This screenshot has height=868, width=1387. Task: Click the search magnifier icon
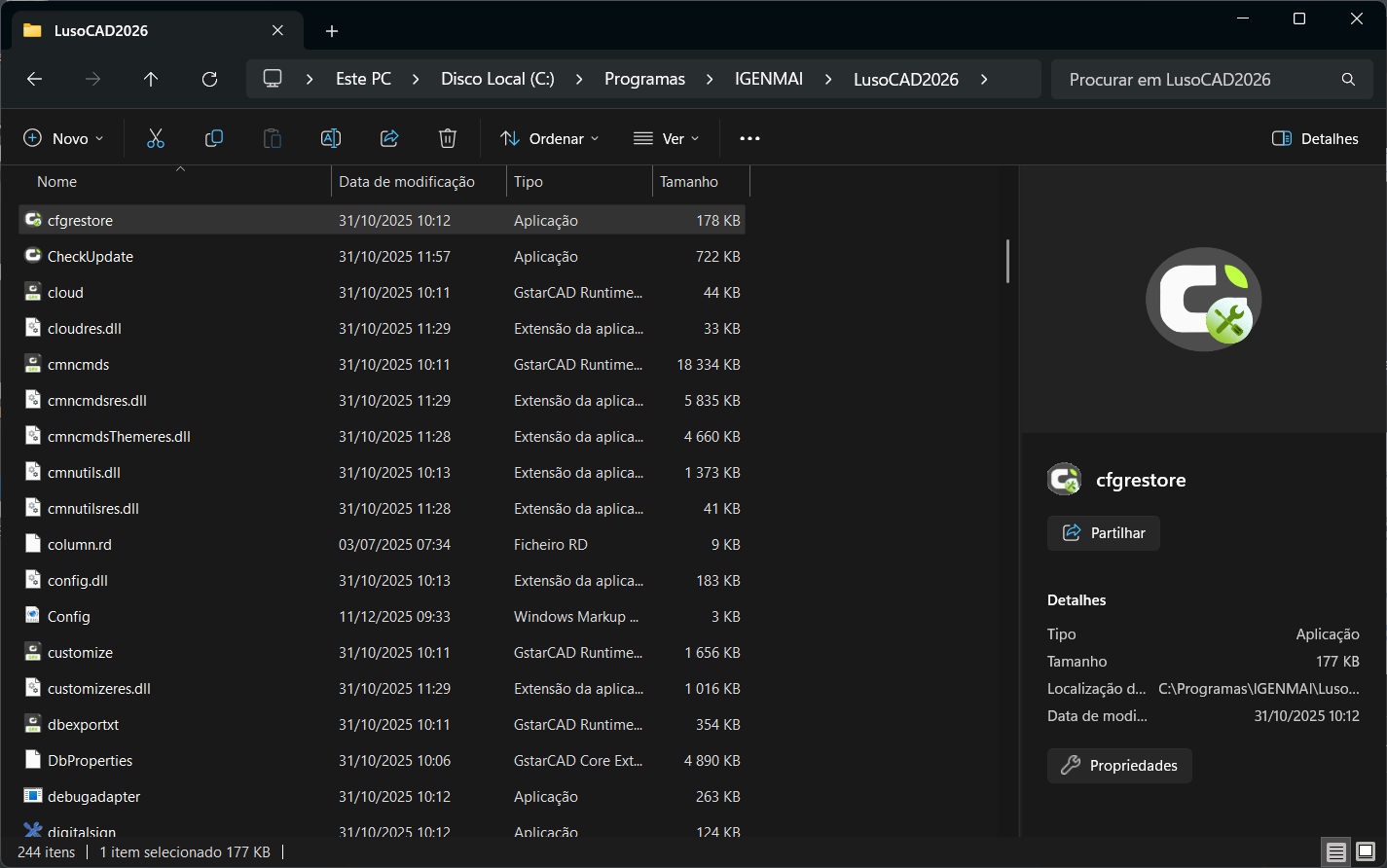click(1349, 79)
